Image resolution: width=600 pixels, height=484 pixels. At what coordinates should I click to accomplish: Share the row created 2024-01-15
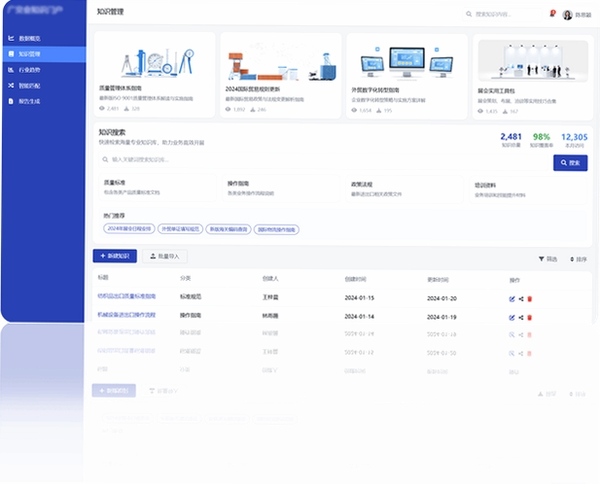tap(521, 299)
